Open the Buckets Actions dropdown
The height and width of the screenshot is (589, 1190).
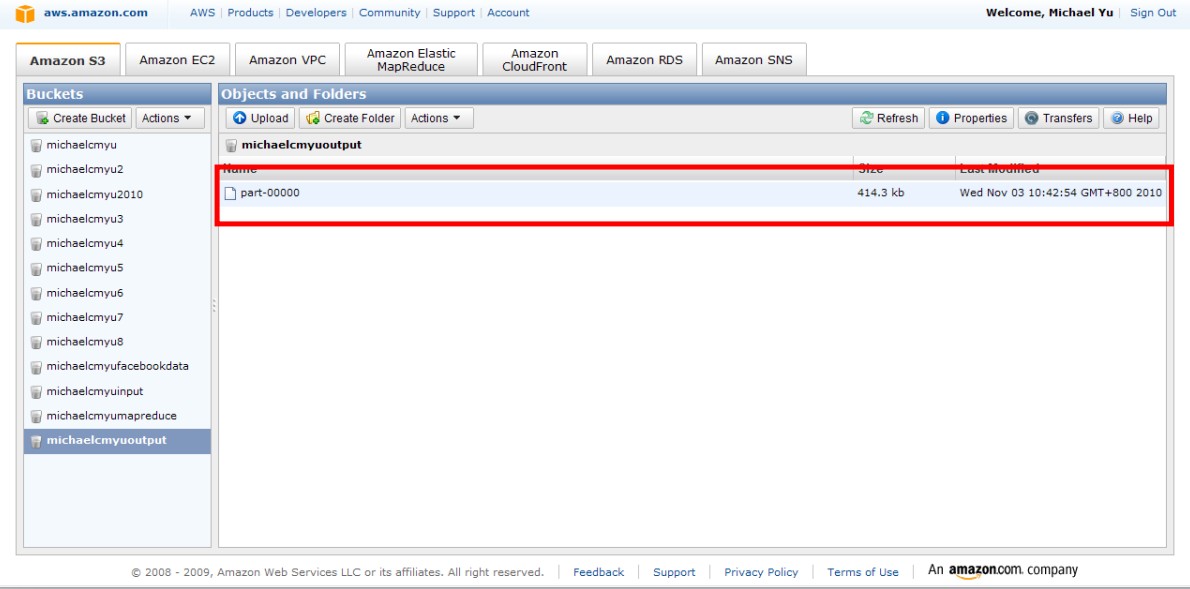pos(168,118)
